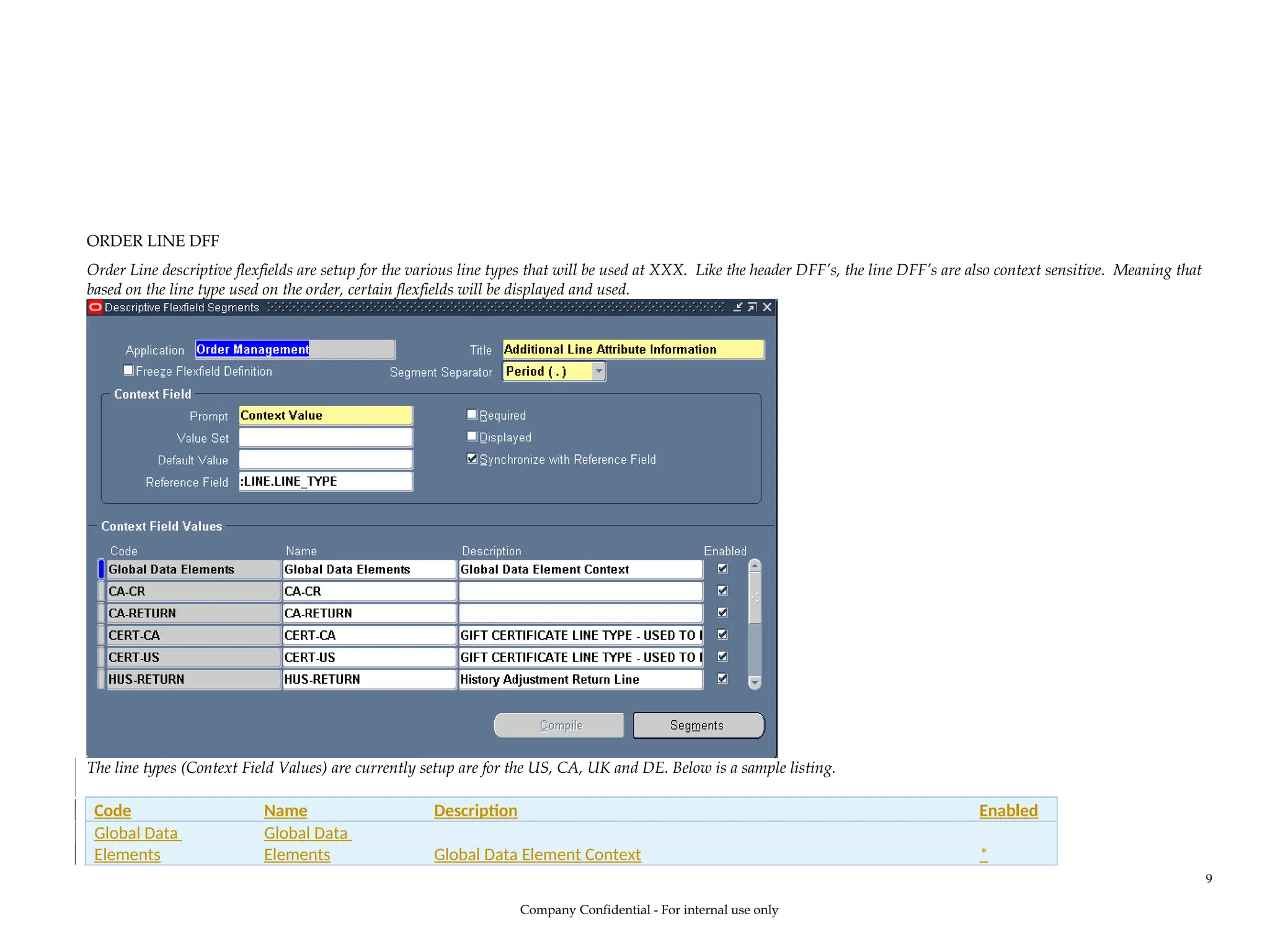Click the Prompt field Context Value
Viewport: 1270px width, 952px height.
click(x=326, y=416)
